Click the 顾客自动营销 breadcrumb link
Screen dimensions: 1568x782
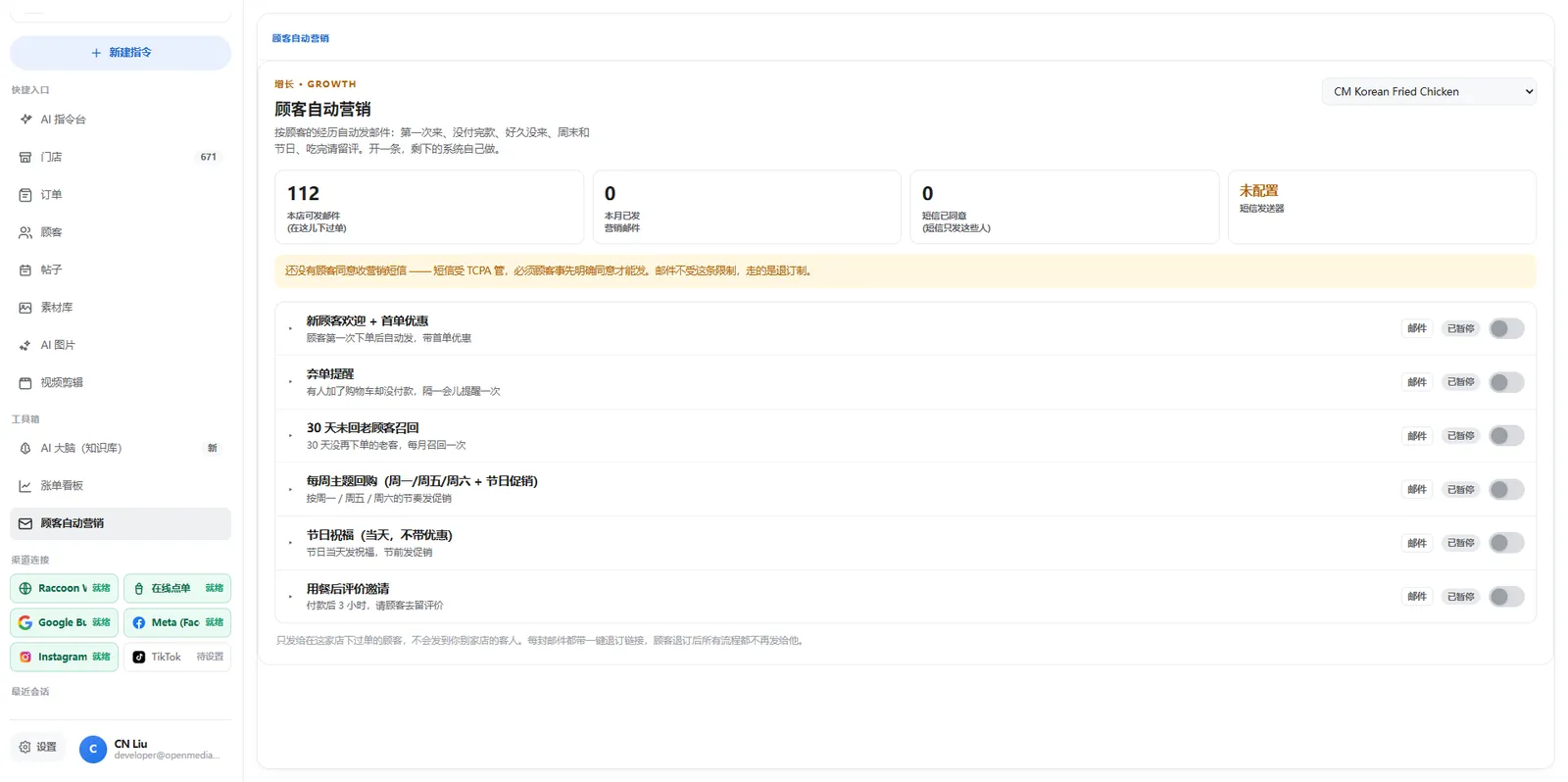tap(300, 38)
